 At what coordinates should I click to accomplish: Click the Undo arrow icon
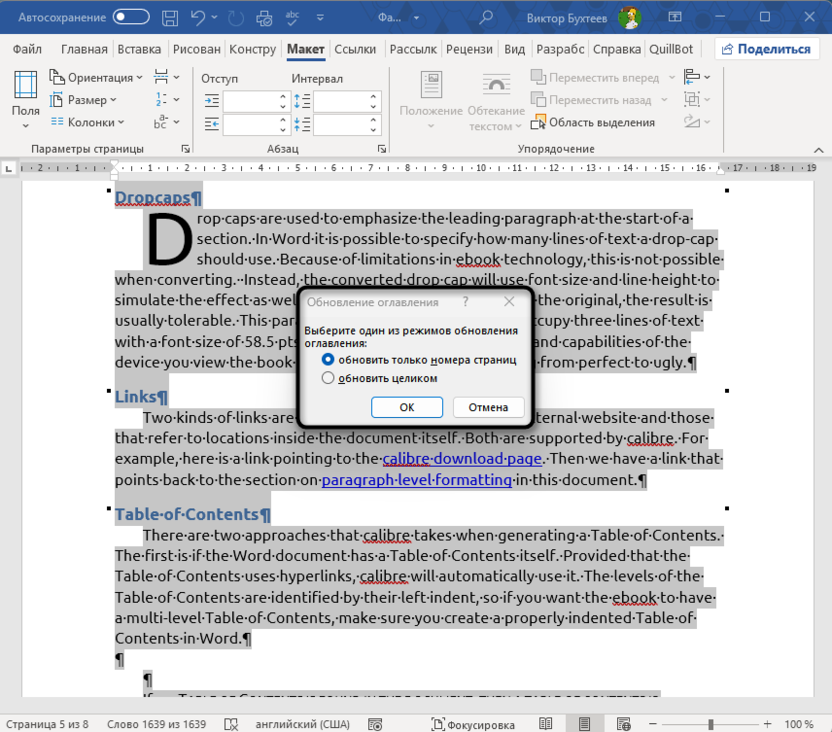pos(199,17)
